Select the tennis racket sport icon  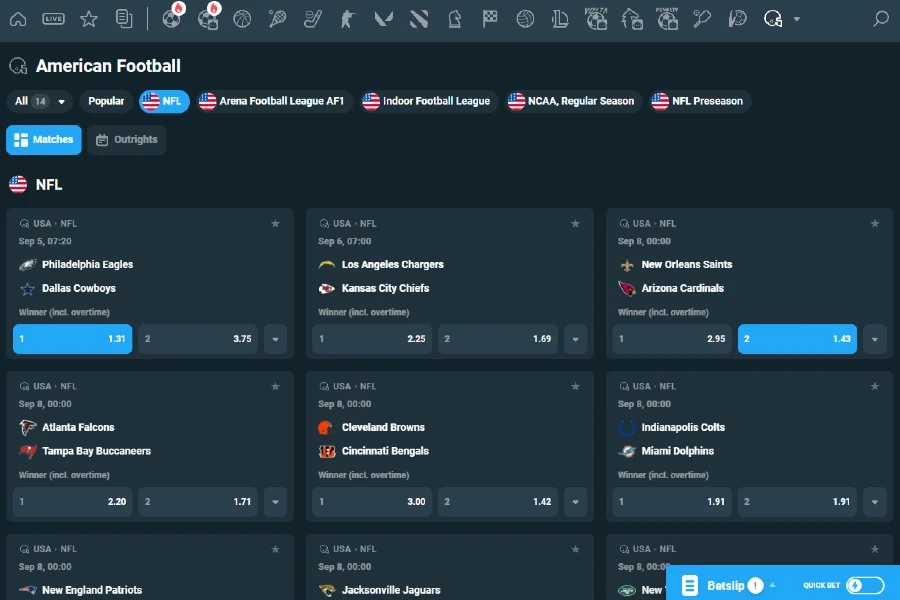pos(277,19)
